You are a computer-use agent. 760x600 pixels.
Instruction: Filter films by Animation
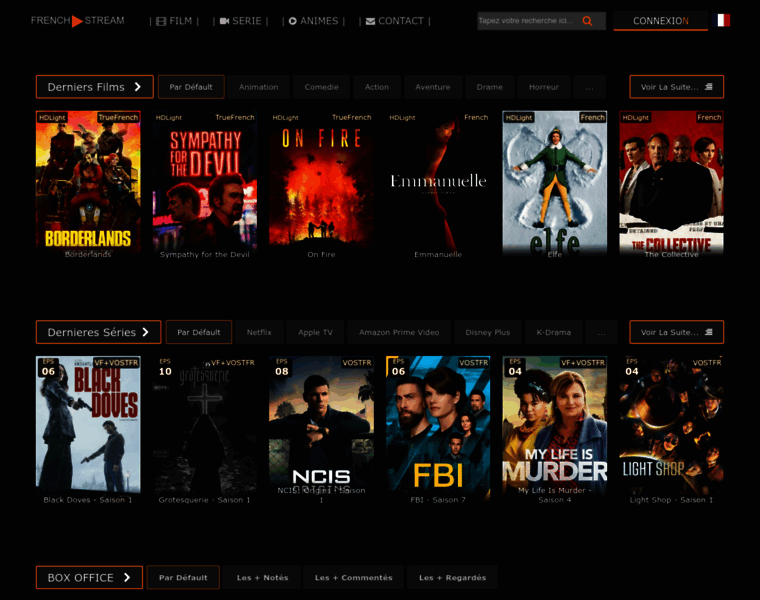[258, 87]
